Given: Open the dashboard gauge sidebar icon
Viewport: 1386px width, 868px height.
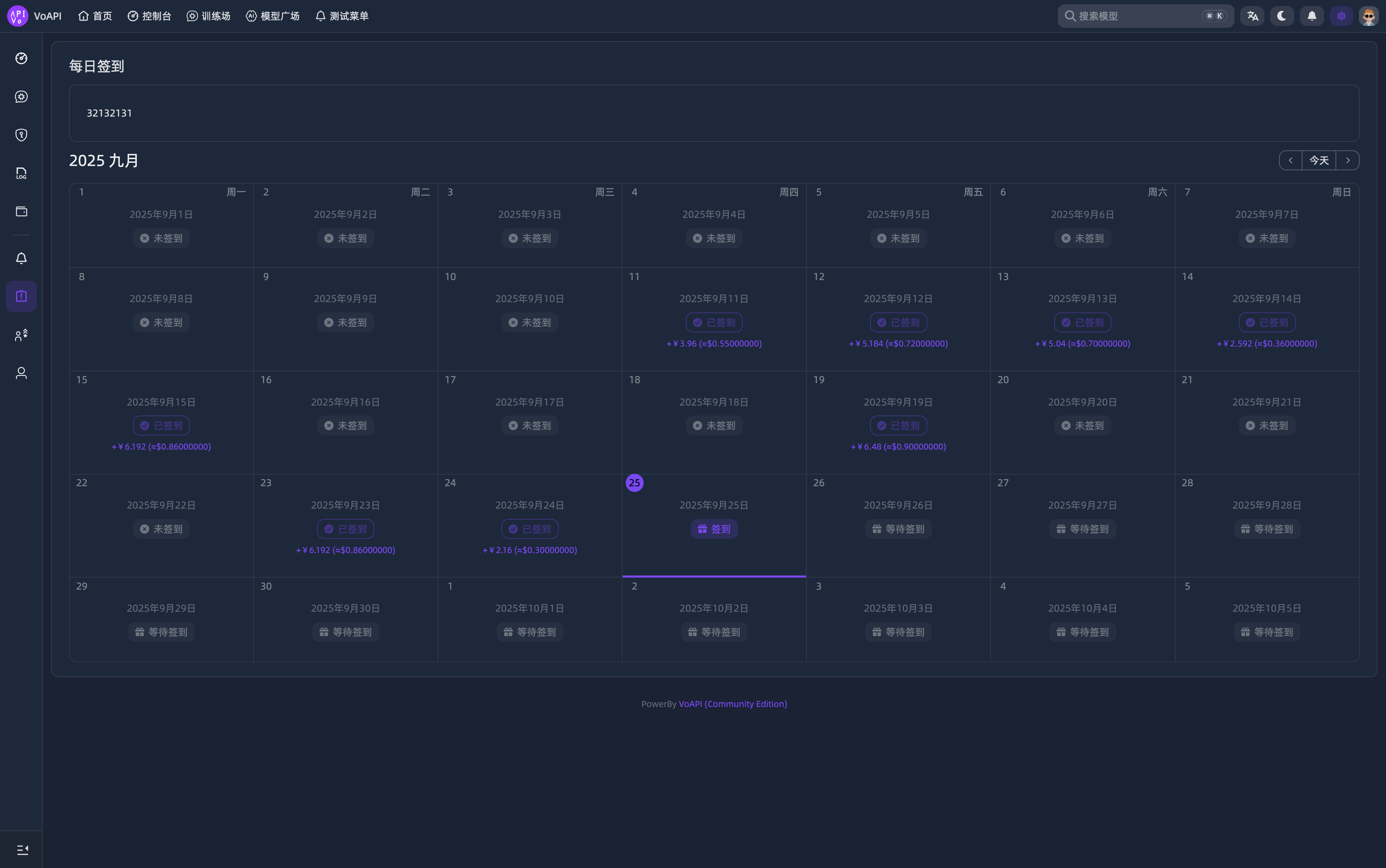Looking at the screenshot, I should (x=21, y=58).
